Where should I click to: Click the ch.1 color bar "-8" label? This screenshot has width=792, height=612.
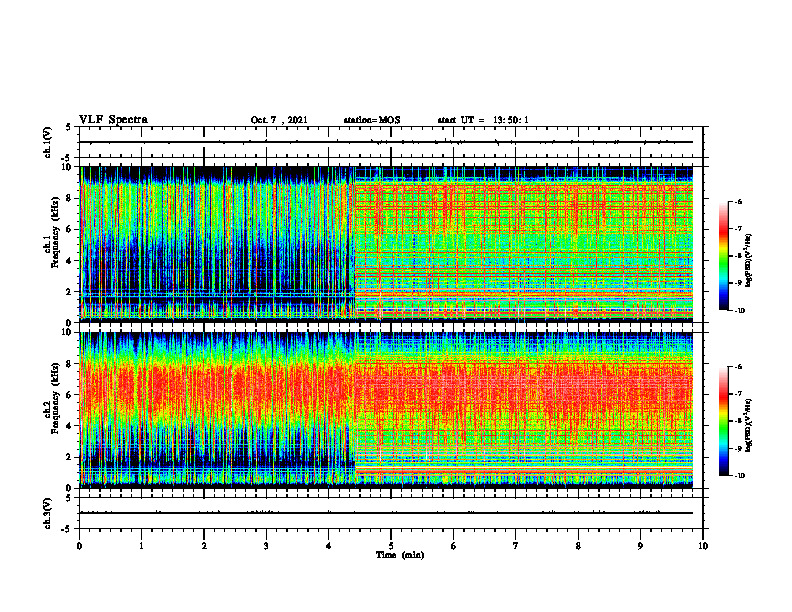[738, 257]
